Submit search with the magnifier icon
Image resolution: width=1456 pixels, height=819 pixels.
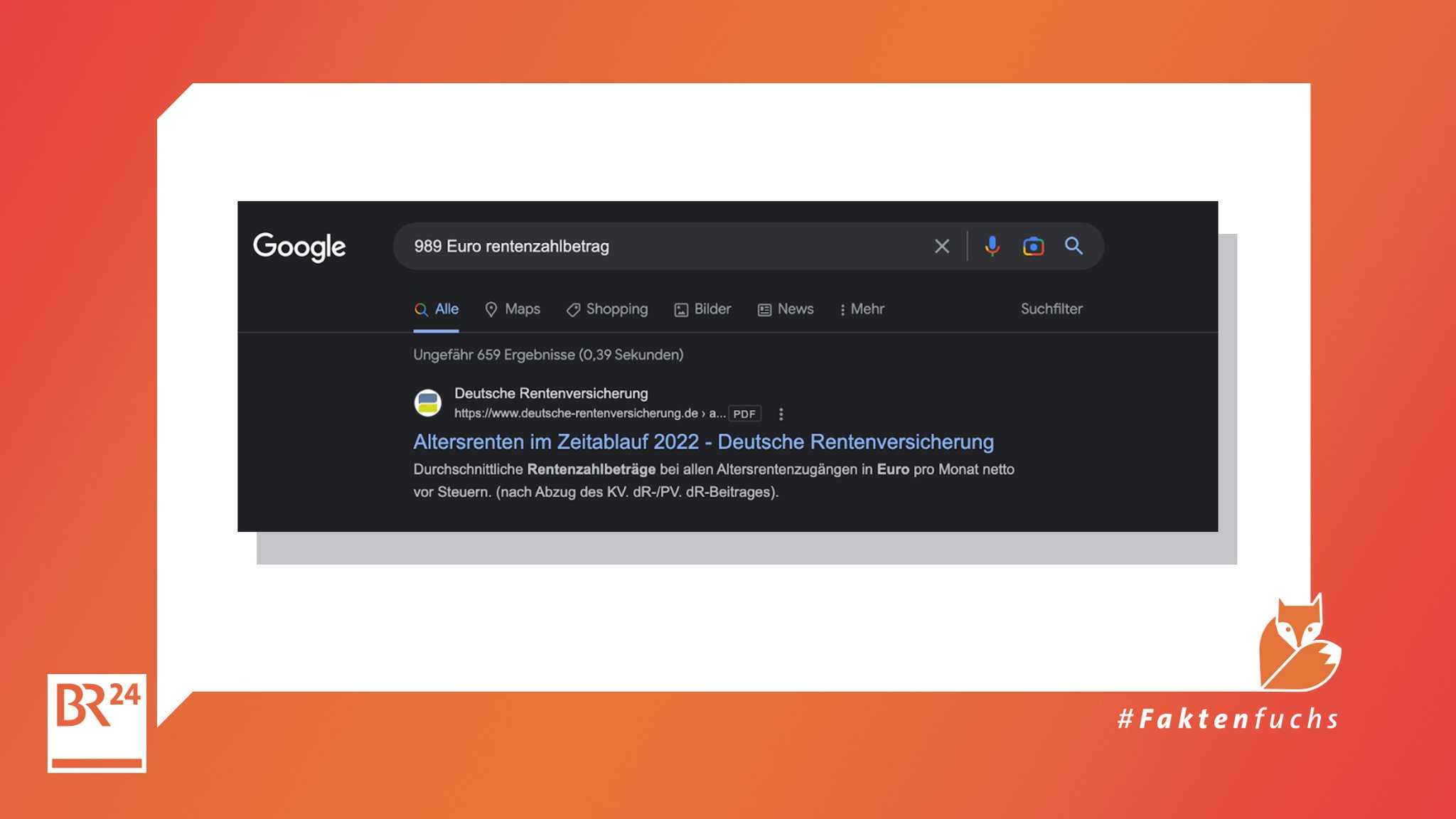pos(1074,246)
